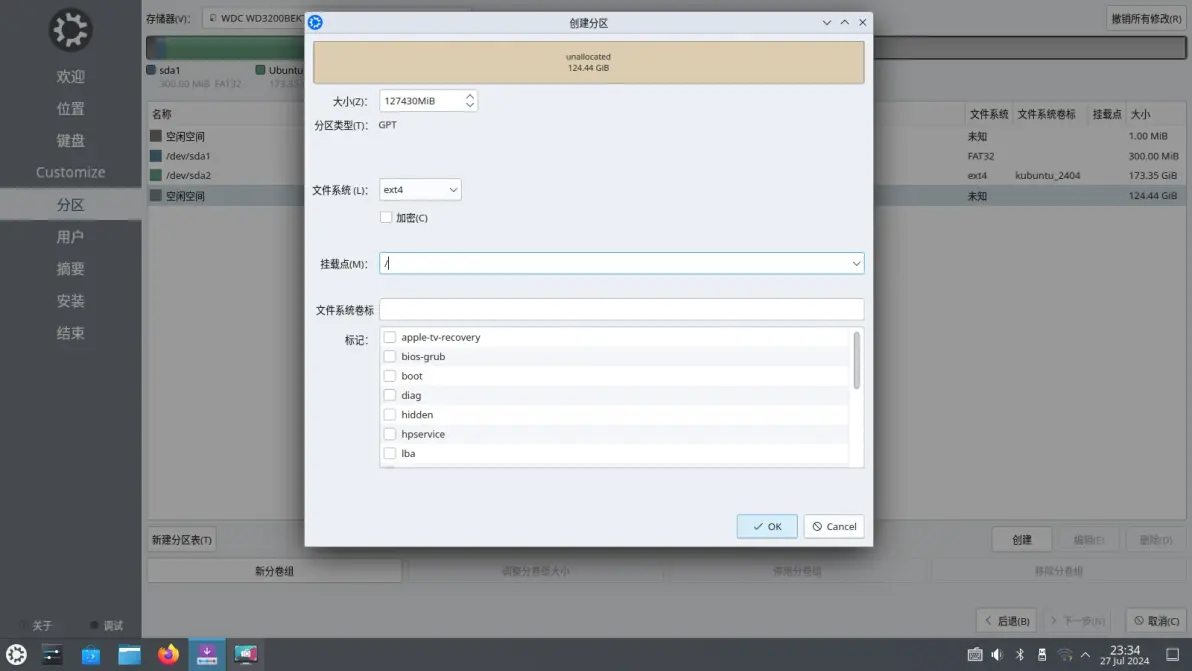
Task: Enable the hidden flag checkbox
Action: [390, 414]
